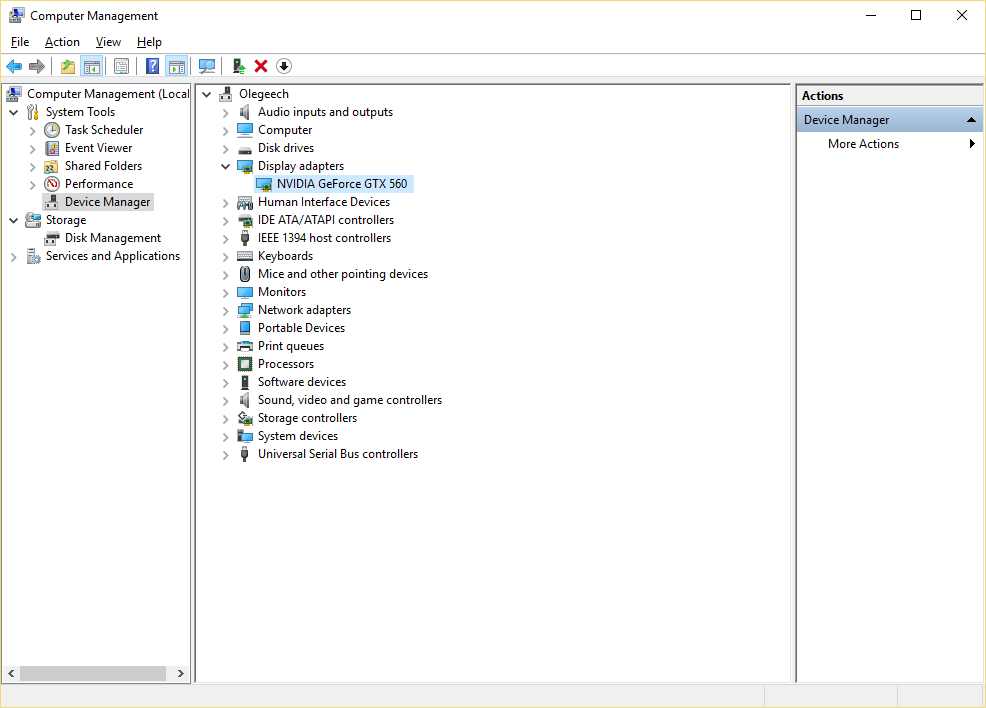The height and width of the screenshot is (708, 986).
Task: Toggle the Show/Hide Action Pane toolbar button
Action: point(177,66)
